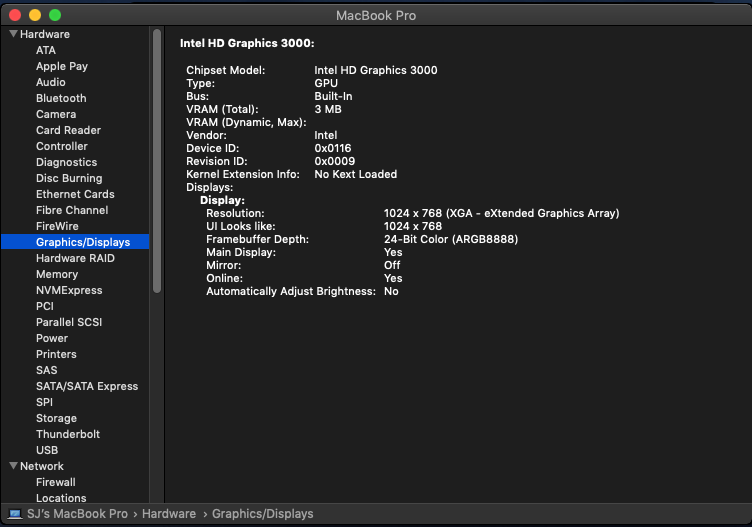Click the Vendor value Intel

click(326, 135)
